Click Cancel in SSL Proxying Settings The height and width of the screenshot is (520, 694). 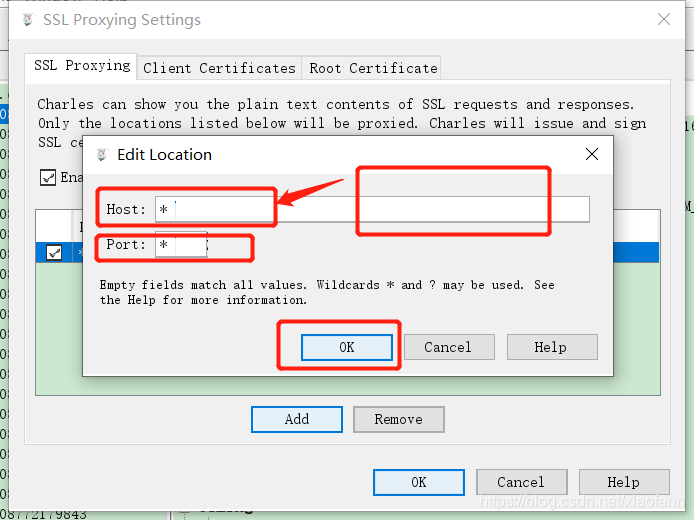click(521, 482)
